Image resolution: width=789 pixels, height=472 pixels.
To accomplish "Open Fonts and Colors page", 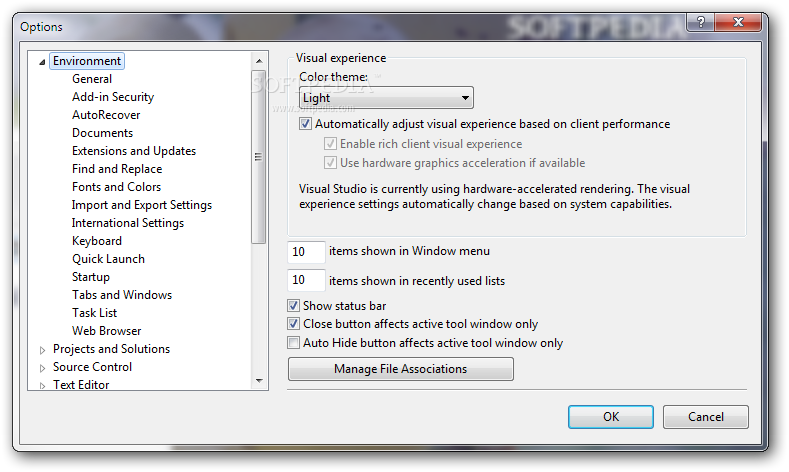I will pos(116,187).
